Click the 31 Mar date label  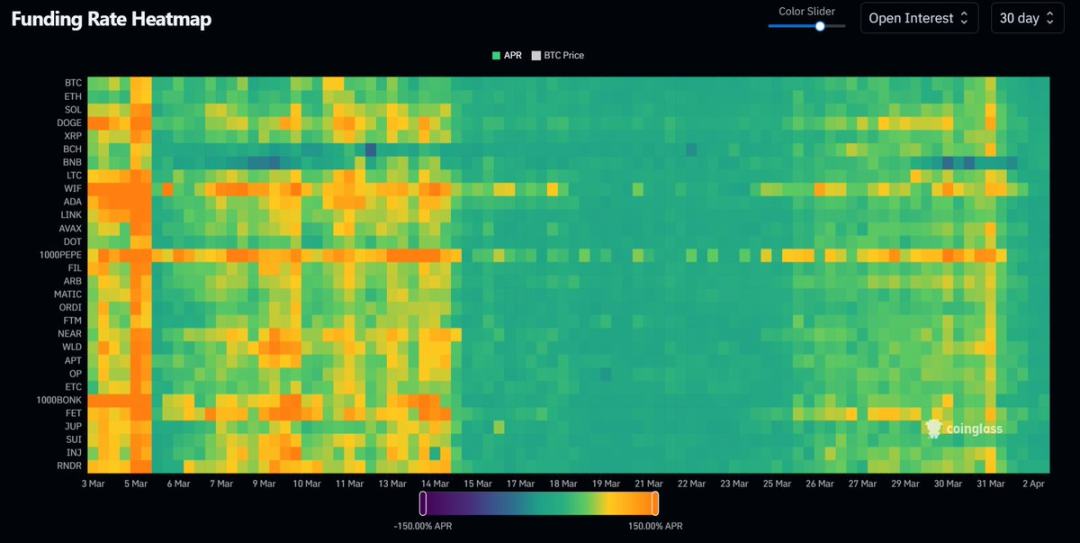[990, 484]
